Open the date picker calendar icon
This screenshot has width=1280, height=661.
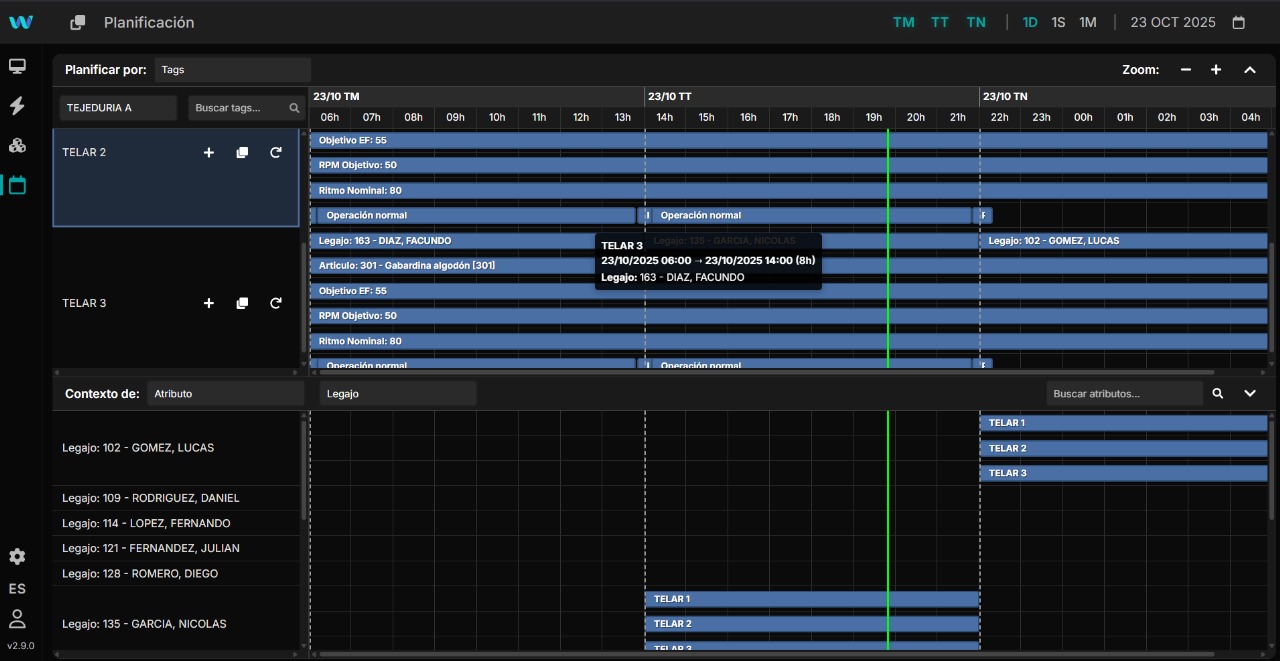tap(1239, 22)
